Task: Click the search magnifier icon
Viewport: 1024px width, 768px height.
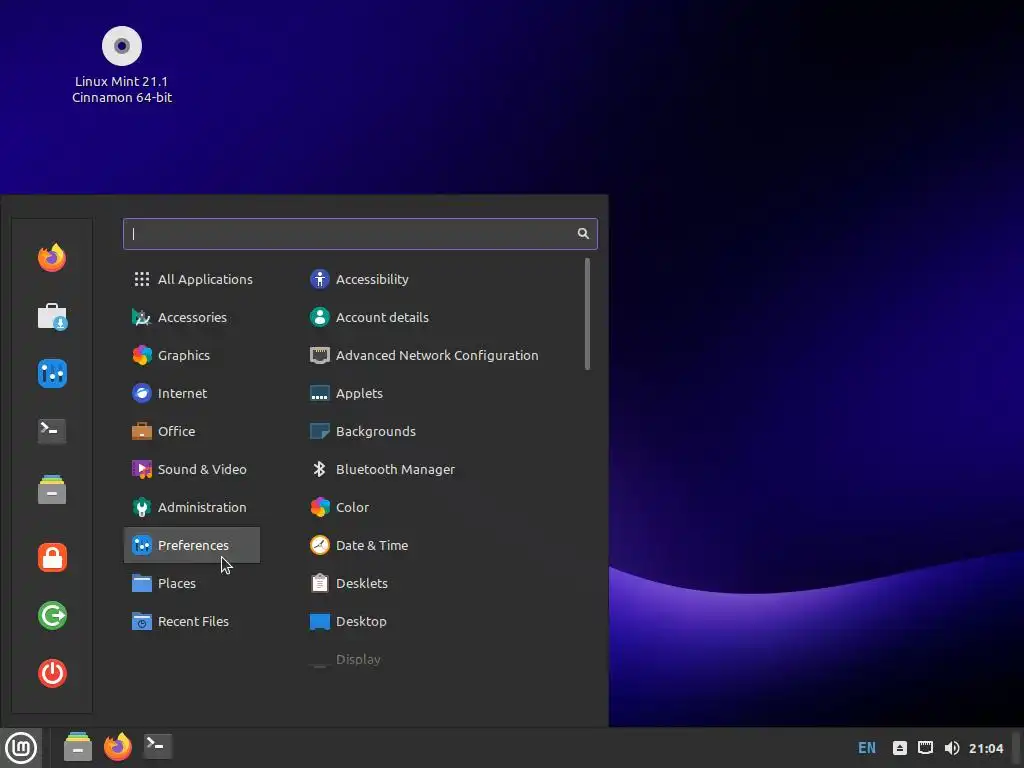Action: 583,234
